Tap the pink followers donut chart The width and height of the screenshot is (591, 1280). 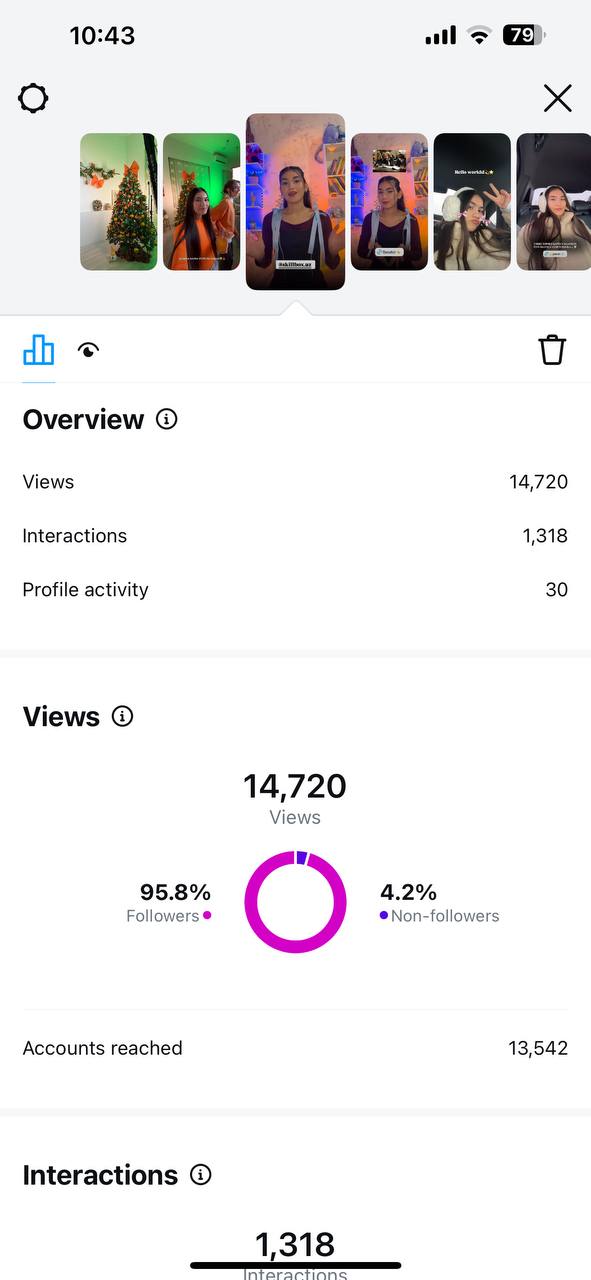coord(295,901)
